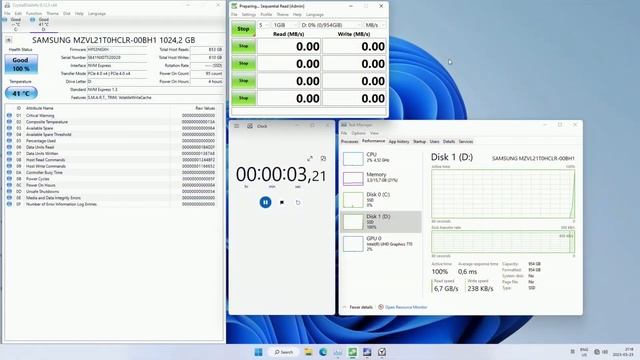Click the 41 °C temperature indicator

coord(21,93)
